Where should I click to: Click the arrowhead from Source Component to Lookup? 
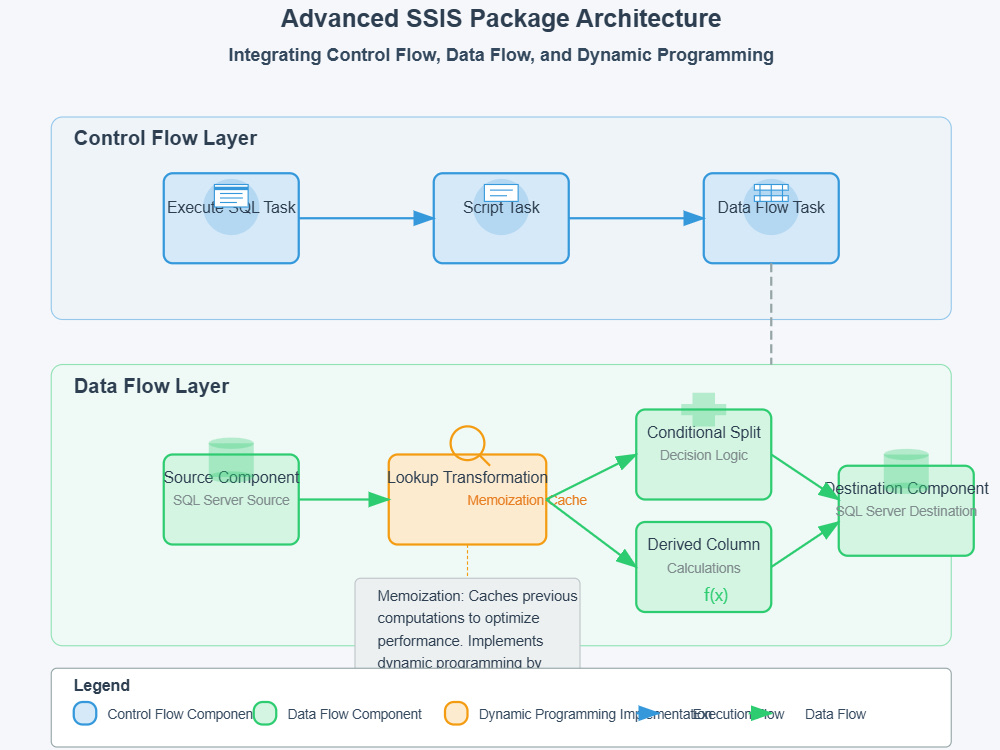pyautogui.click(x=379, y=499)
